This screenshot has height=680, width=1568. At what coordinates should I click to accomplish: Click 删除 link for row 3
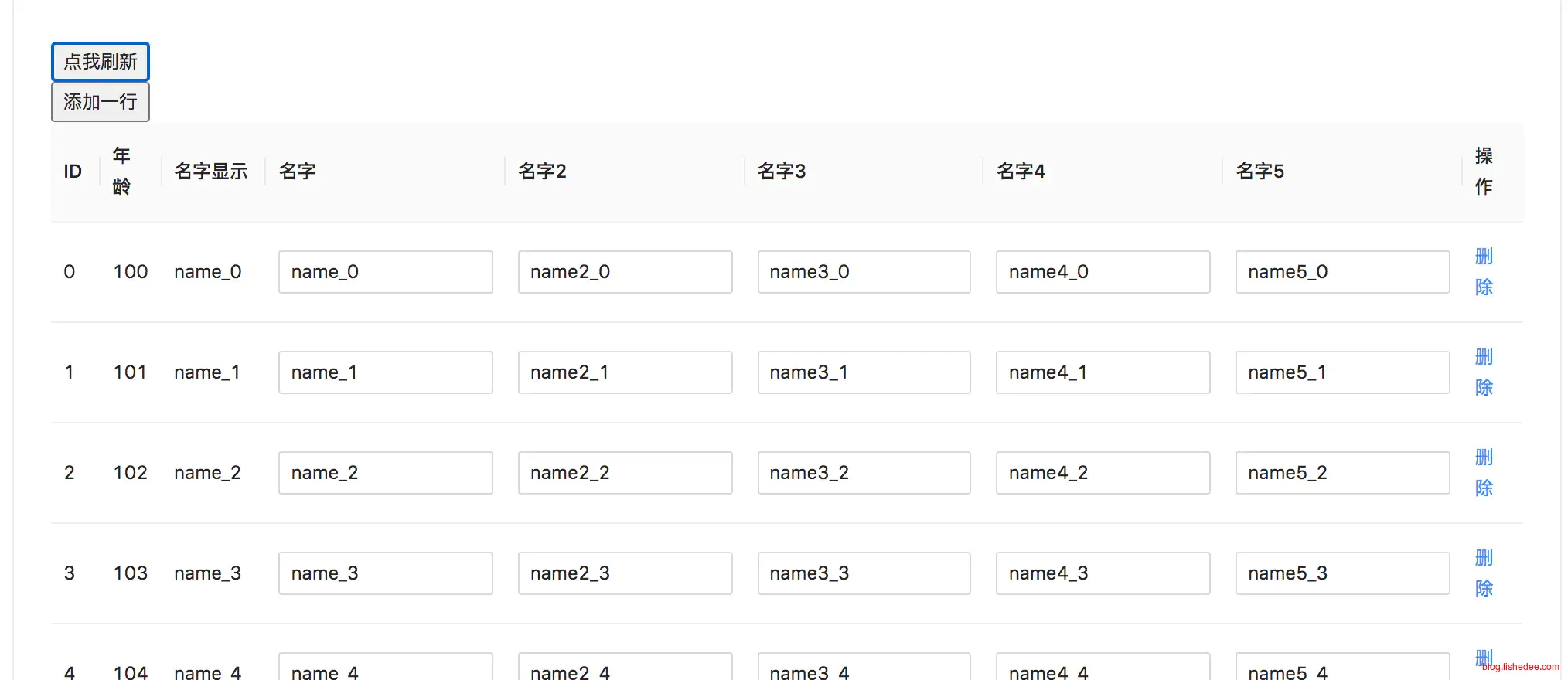1483,573
